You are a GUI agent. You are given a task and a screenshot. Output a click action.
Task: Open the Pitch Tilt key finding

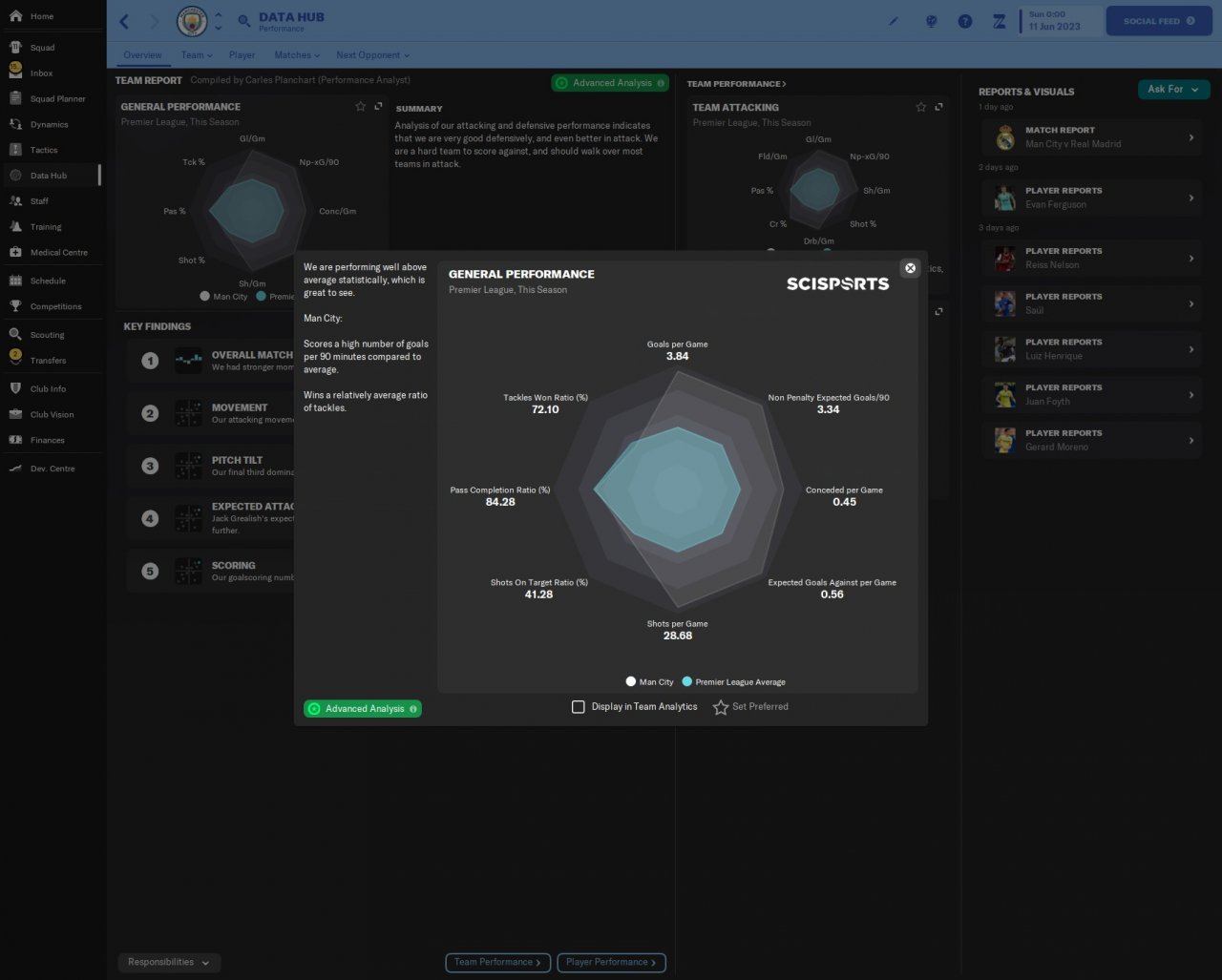coord(212,466)
